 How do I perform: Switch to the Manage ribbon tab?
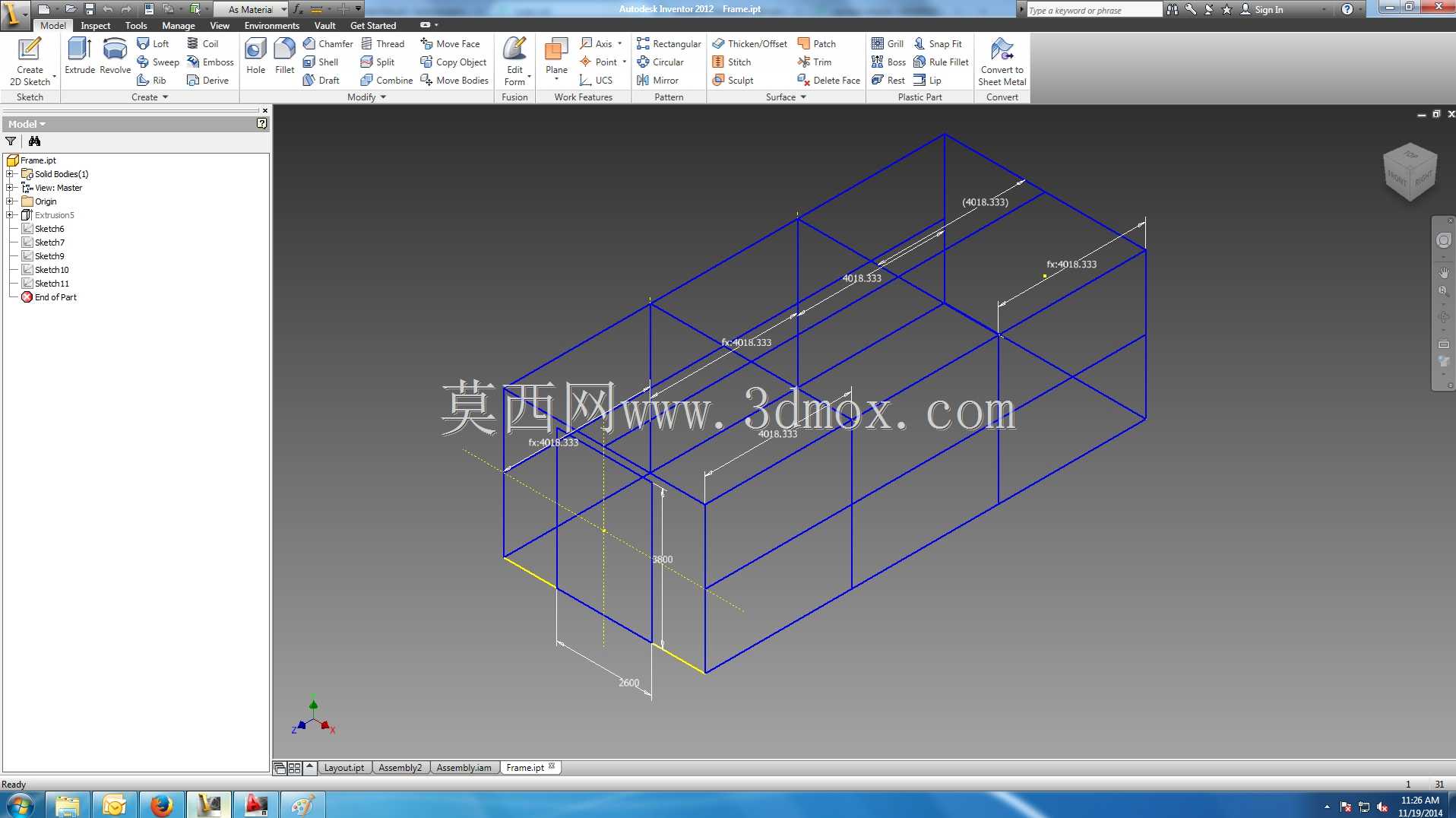point(179,26)
